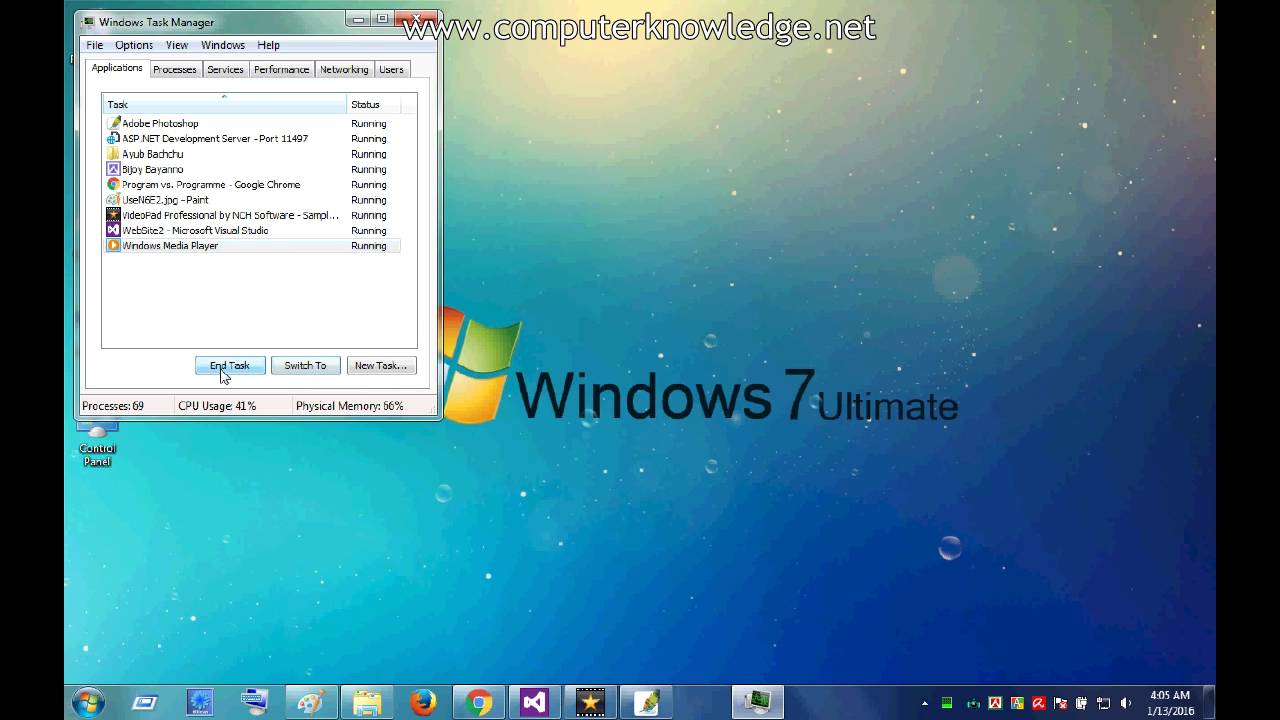Select 'WebSite2 - Microsoft Visual Studio' row
Screen dimensions: 1280x720
pyautogui.click(x=252, y=230)
